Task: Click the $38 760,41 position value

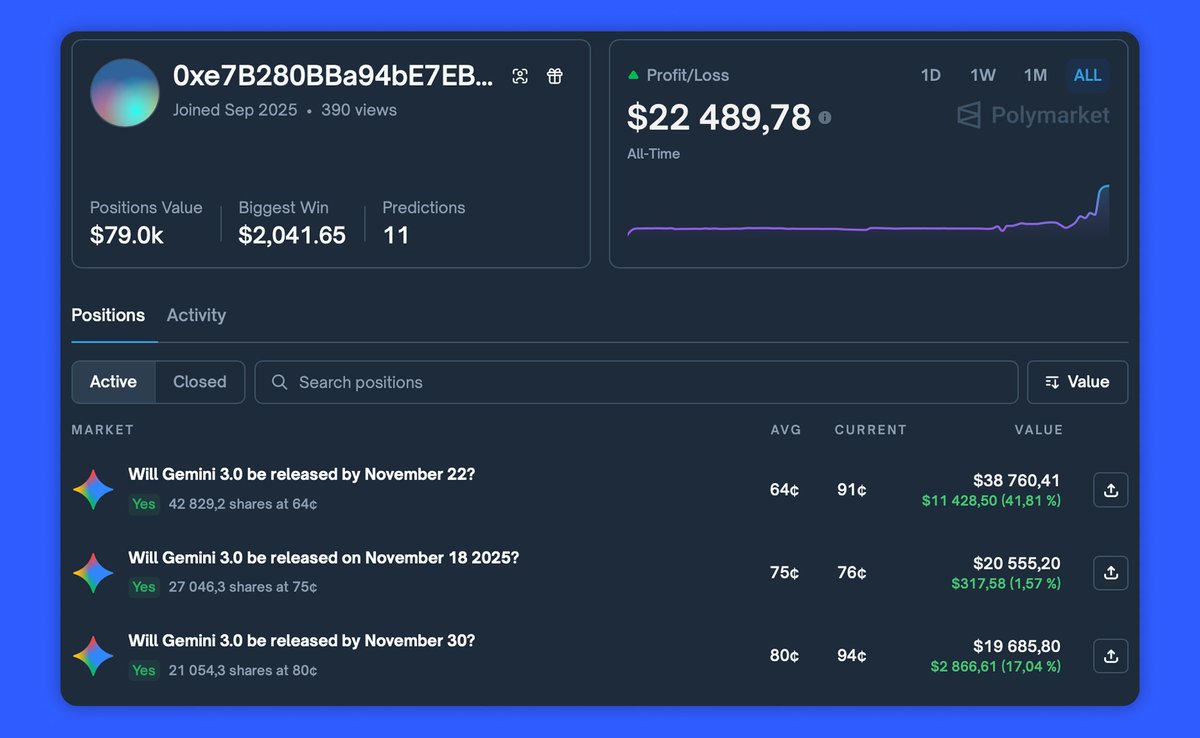Action: coord(1016,481)
